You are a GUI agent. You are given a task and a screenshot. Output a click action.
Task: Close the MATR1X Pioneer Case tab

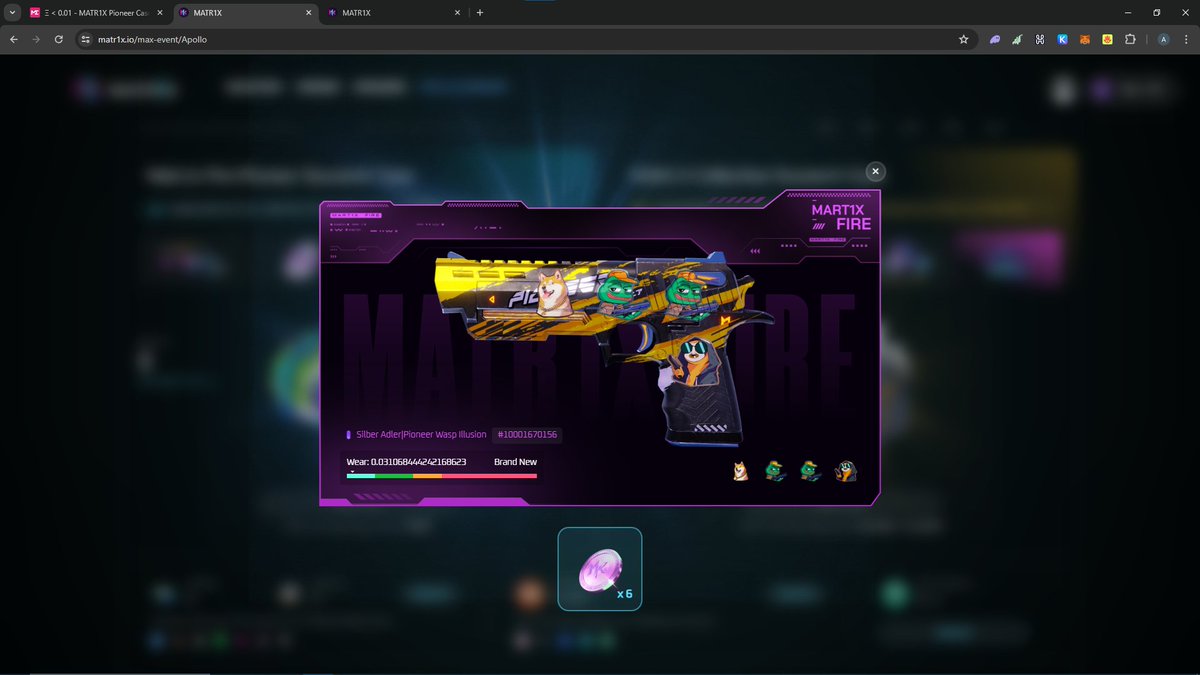click(159, 12)
